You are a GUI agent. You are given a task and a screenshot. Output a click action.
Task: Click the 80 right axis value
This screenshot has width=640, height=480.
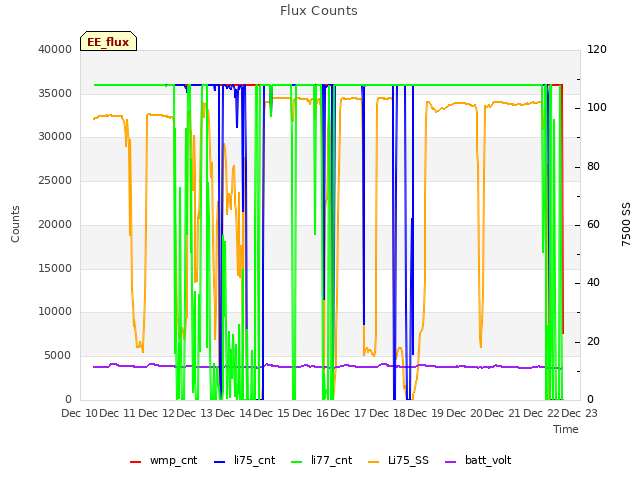point(593,167)
